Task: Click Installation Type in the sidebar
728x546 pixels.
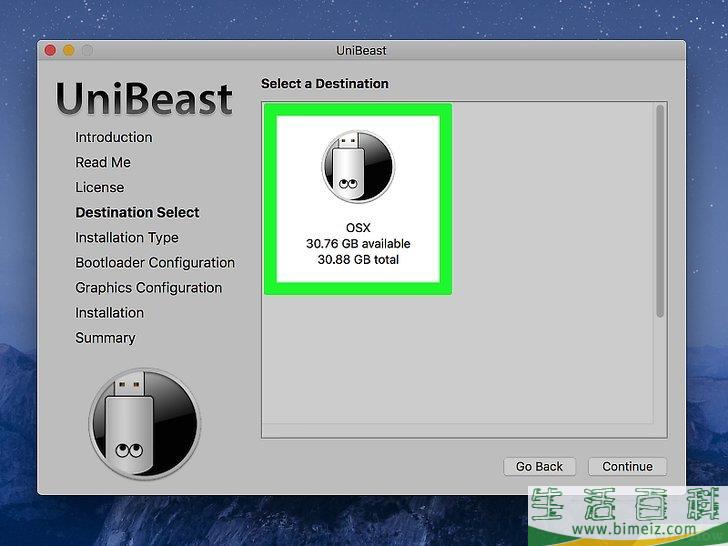Action: click(x=127, y=238)
